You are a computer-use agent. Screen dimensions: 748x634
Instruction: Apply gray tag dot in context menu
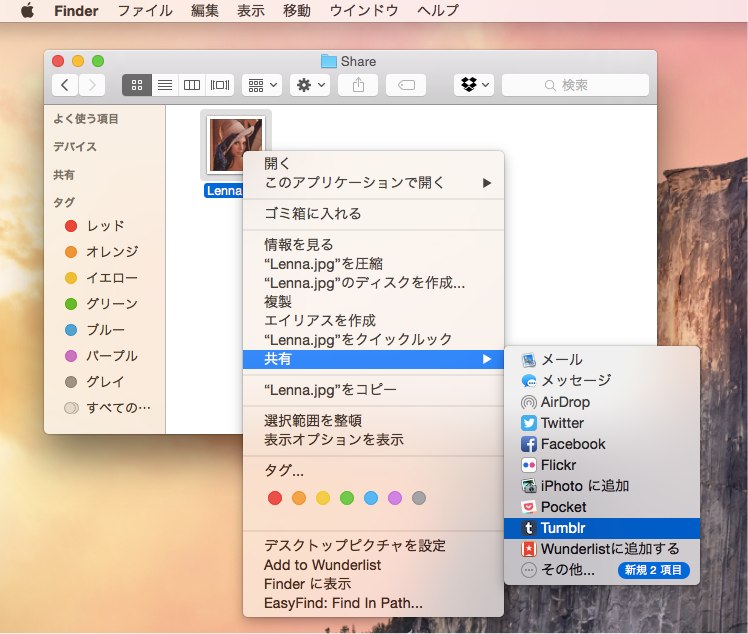point(419,498)
